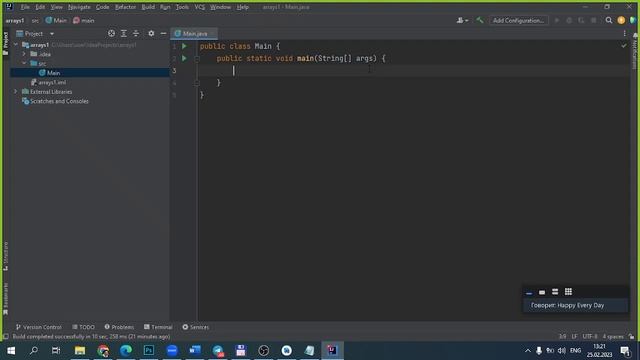640x360 pixels.
Task: Click the ENG language indicator in system tray
Action: tap(575, 350)
